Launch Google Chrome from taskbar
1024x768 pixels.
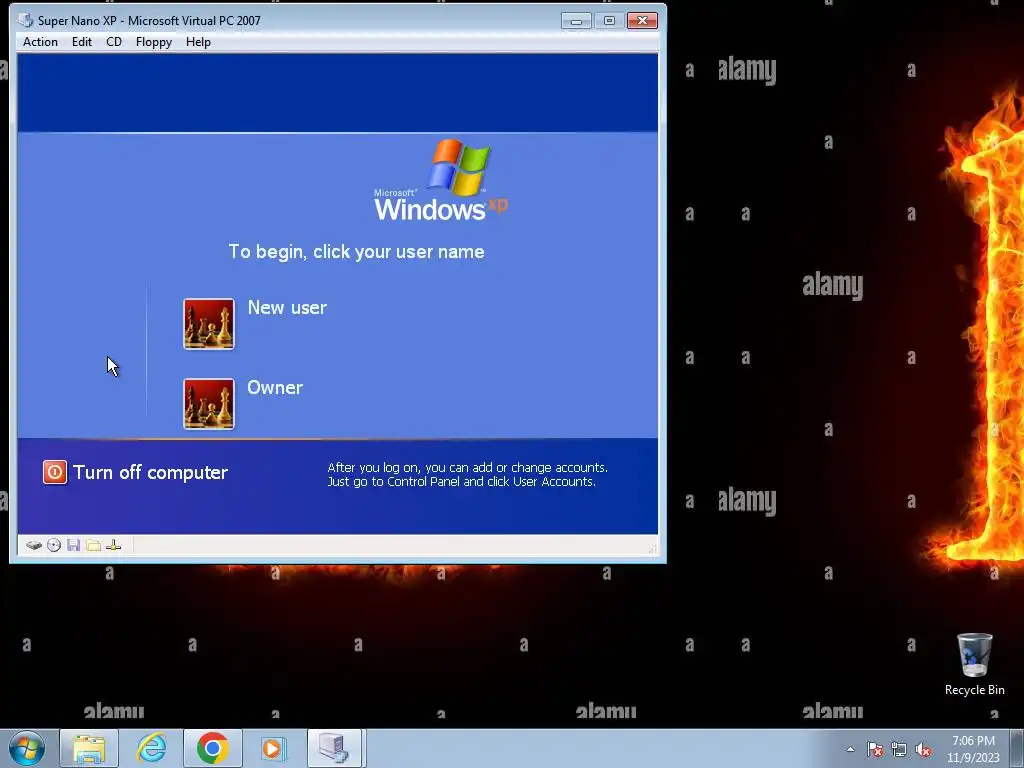212,748
